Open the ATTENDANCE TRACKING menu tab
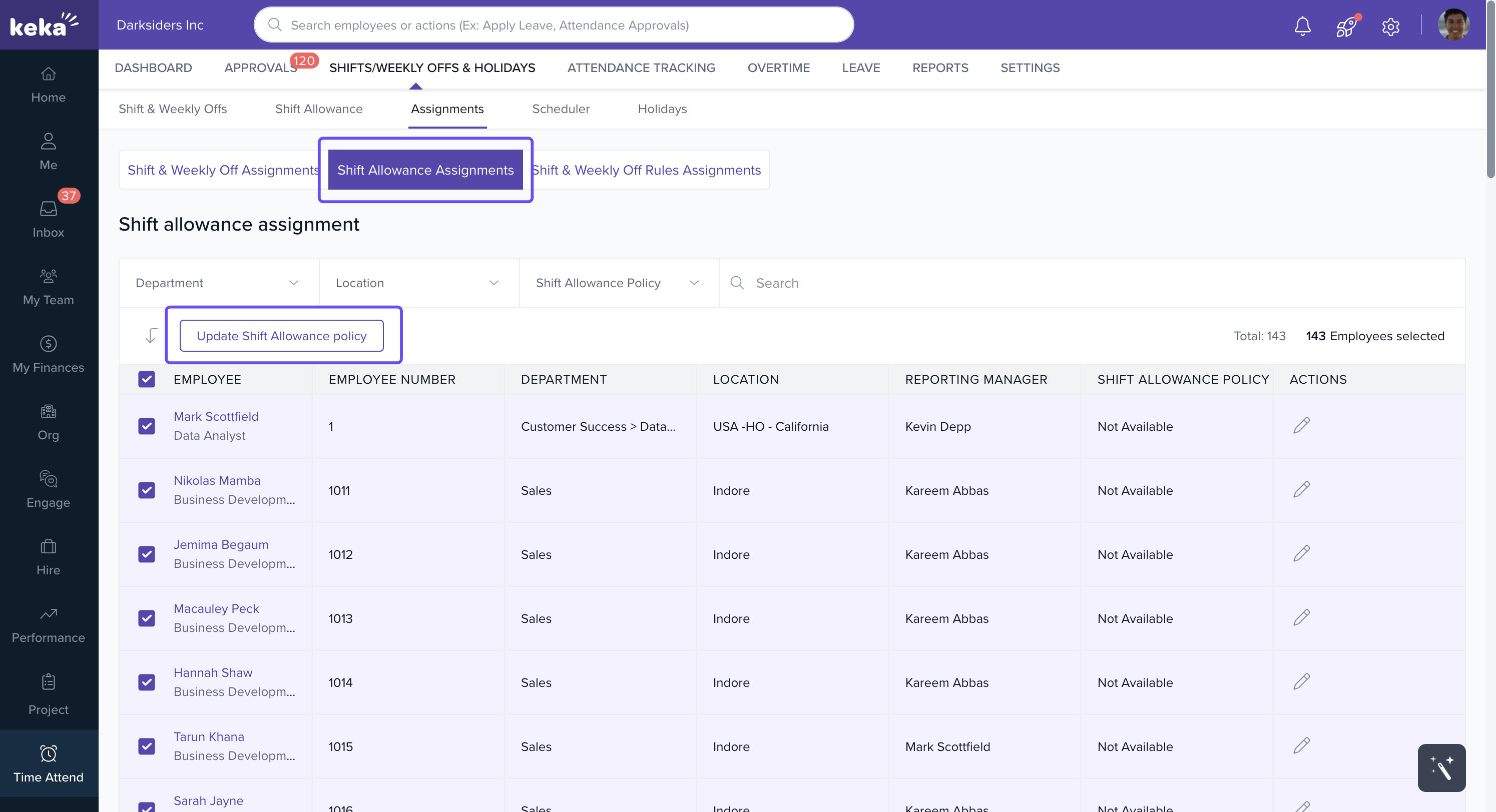Screen dimensions: 1496x812 [x=641, y=68]
